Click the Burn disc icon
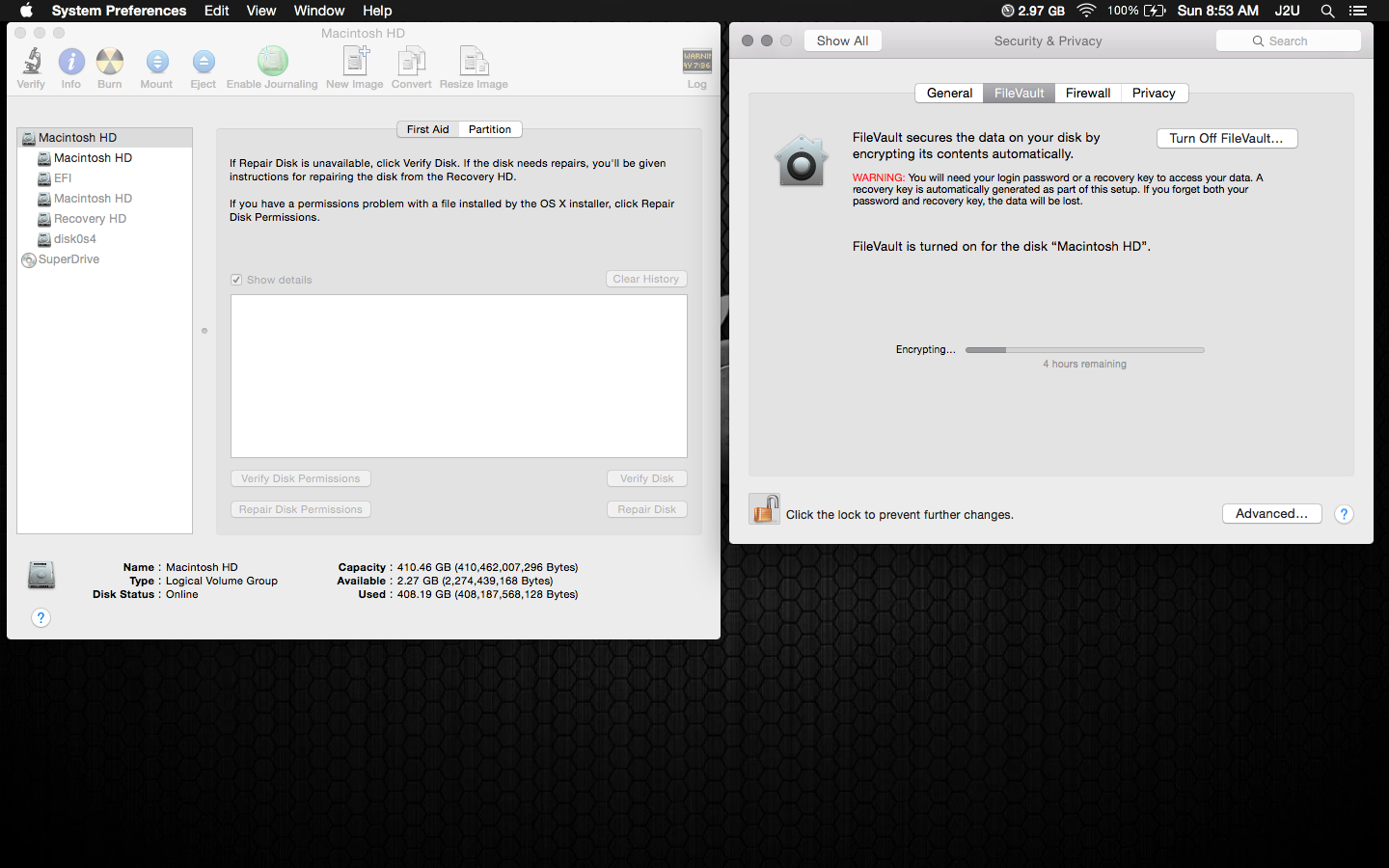Viewport: 1389px width, 868px height. [110, 62]
